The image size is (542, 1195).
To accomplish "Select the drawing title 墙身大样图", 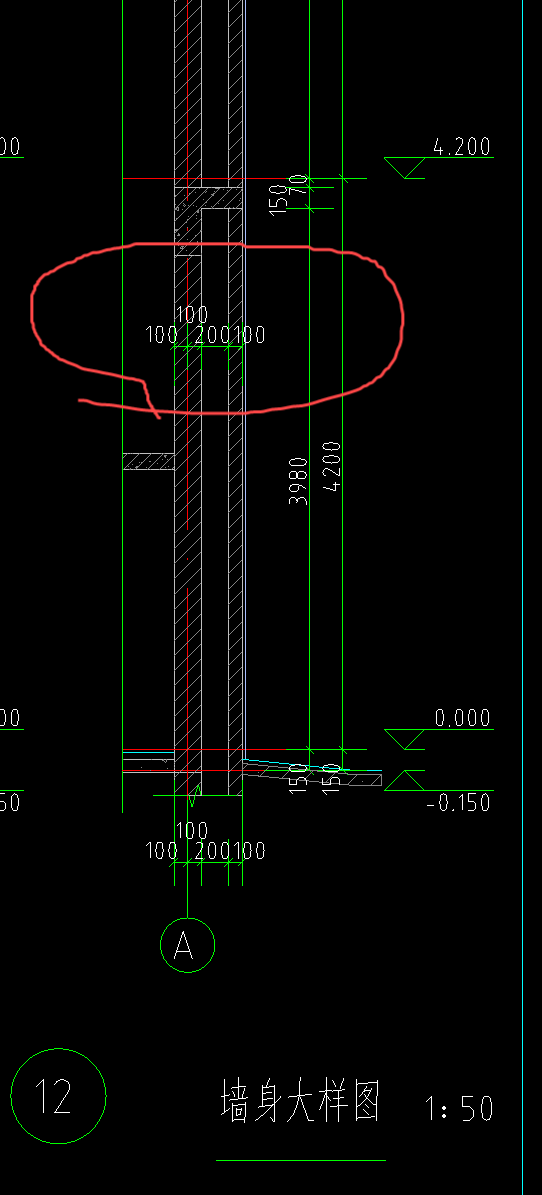I will (300, 1100).
